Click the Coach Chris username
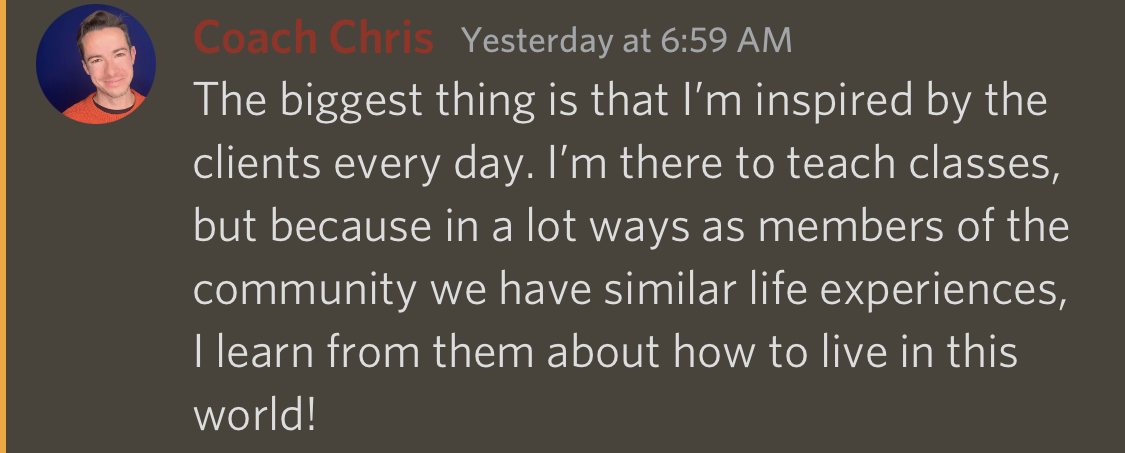This screenshot has width=1125, height=453. (314, 38)
